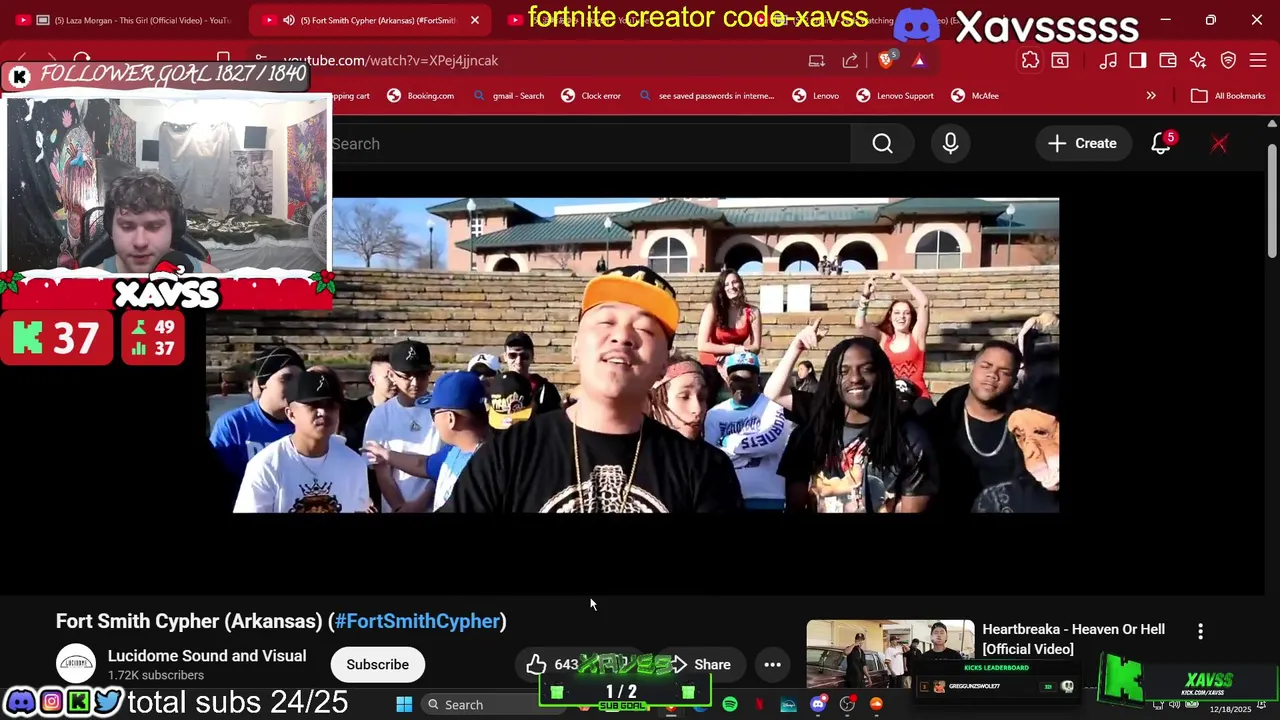Focus the YouTube Search field

tap(590, 144)
